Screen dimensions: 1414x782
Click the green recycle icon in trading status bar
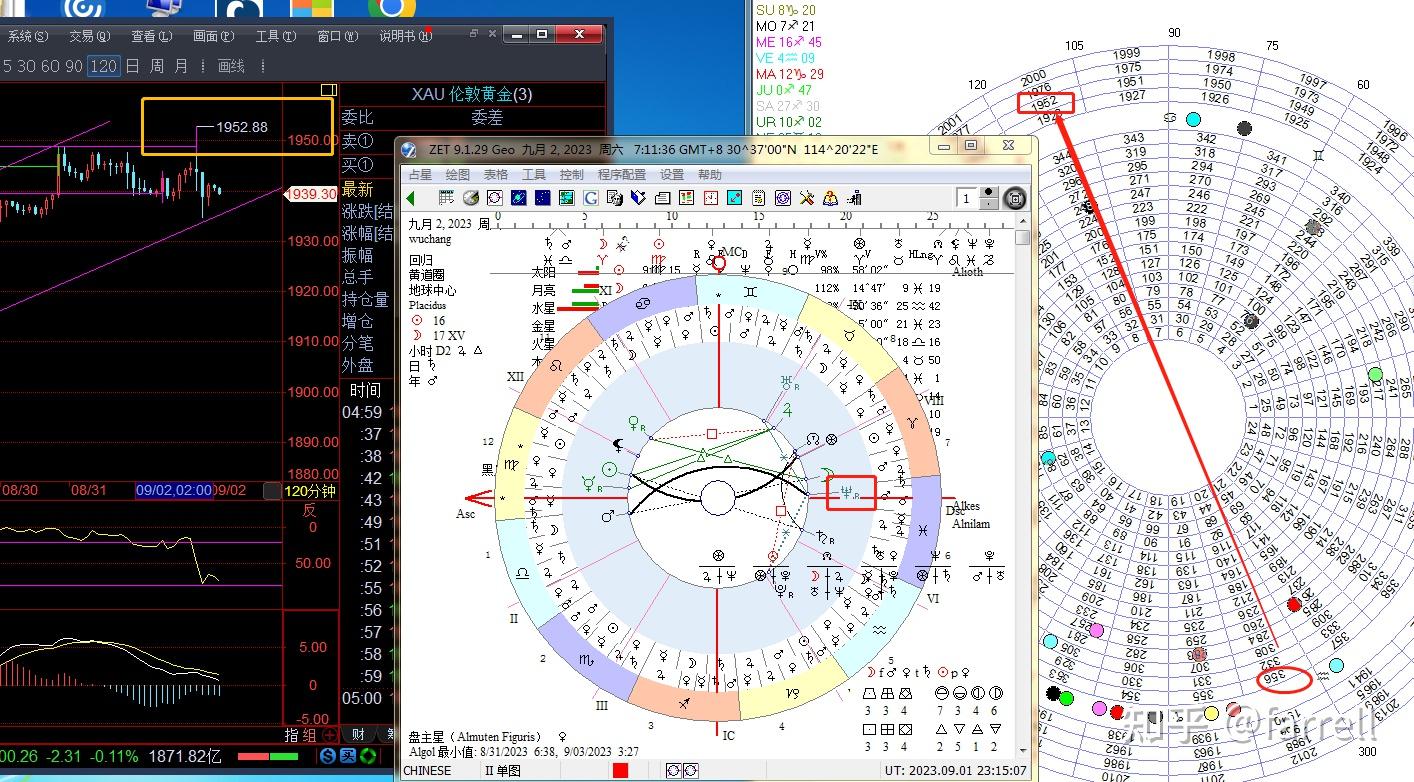pyautogui.click(x=368, y=756)
